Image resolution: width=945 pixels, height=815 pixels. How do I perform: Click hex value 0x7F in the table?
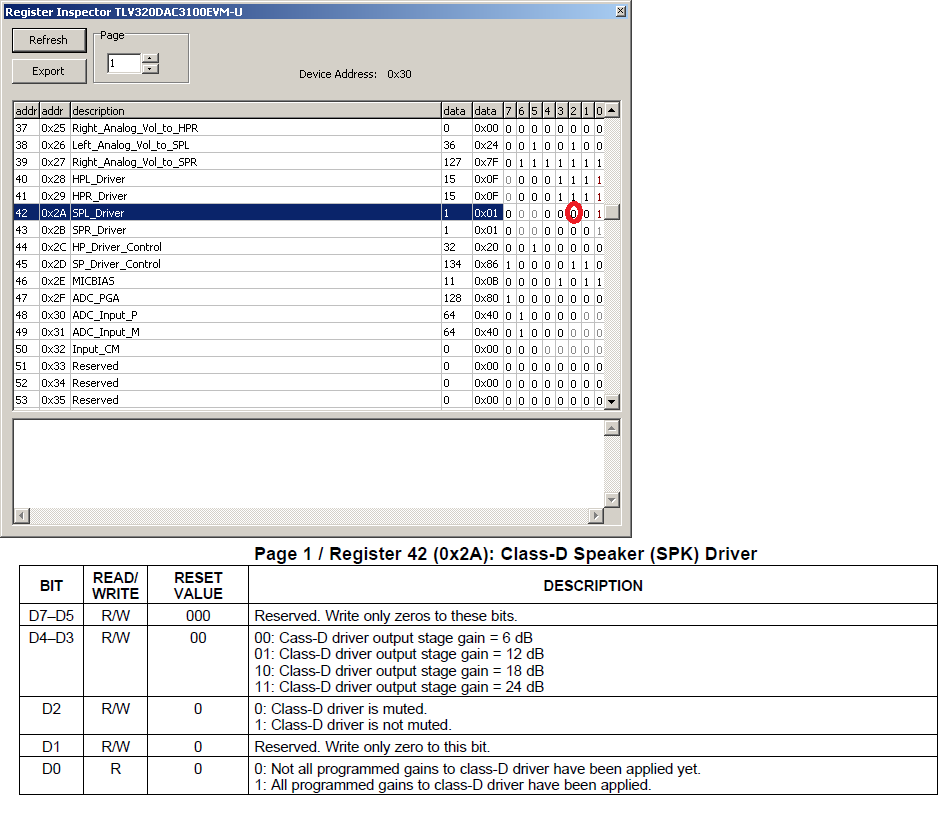(486, 162)
